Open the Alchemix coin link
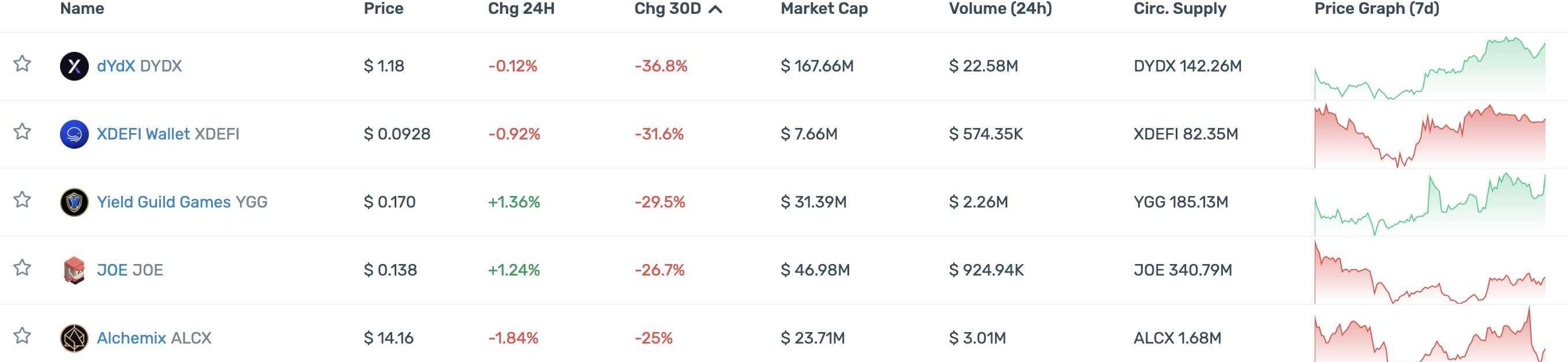Viewport: 1568px width, 362px height. click(x=132, y=338)
